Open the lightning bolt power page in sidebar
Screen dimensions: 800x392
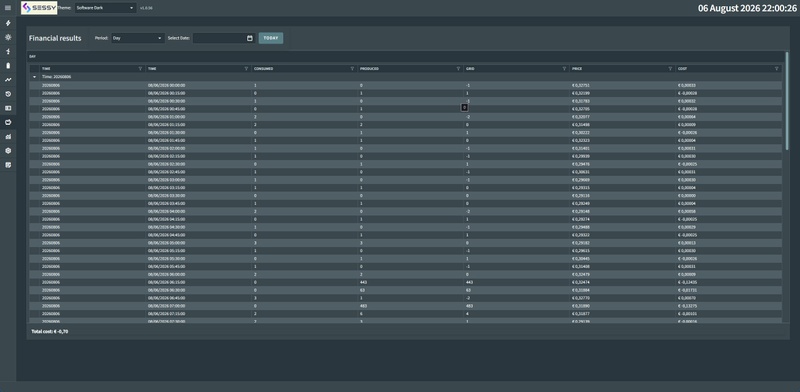(8, 23)
